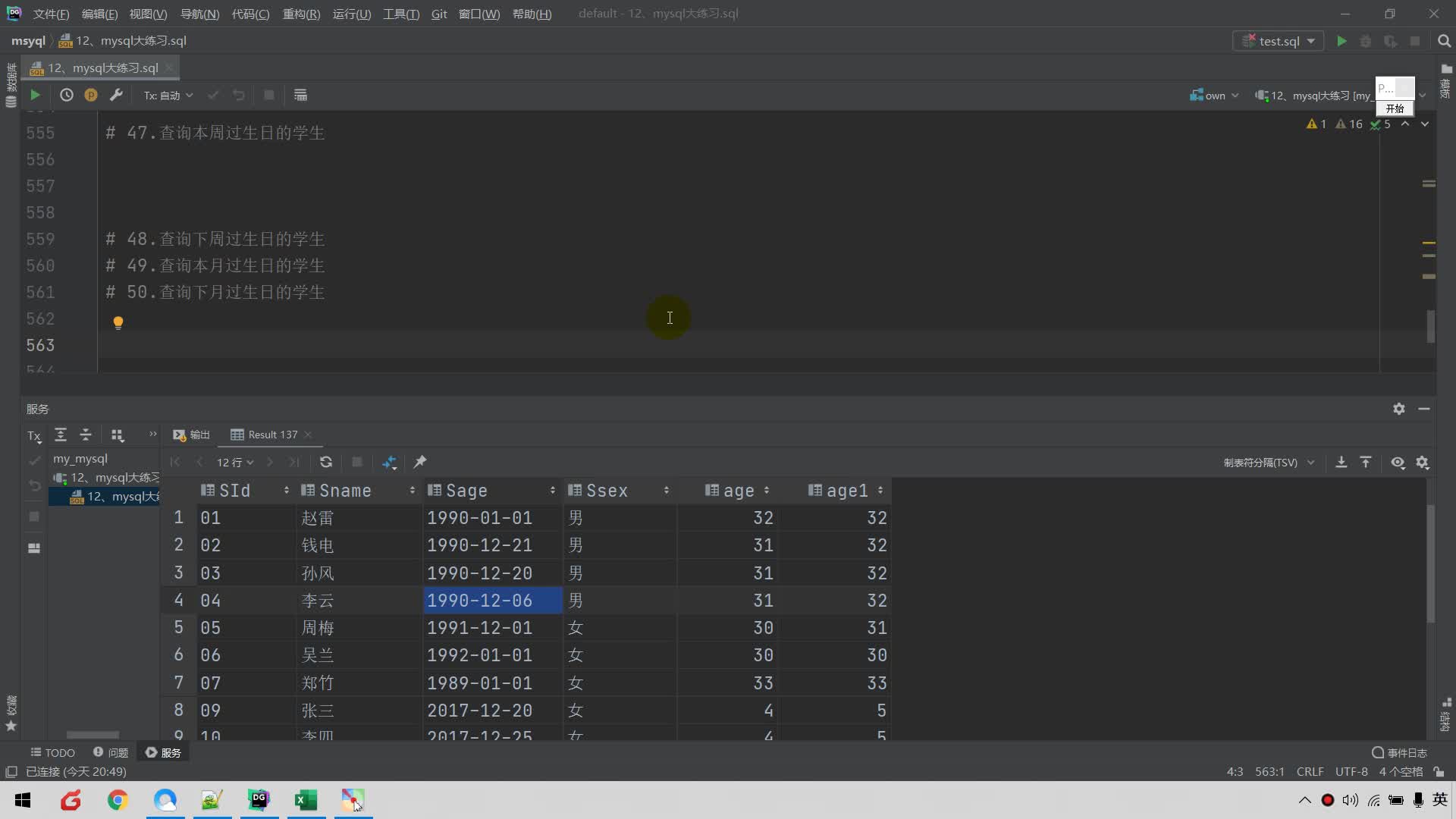Jump to the next highlighted problem arrow
Image resolution: width=1456 pixels, height=819 pixels.
tap(1425, 124)
